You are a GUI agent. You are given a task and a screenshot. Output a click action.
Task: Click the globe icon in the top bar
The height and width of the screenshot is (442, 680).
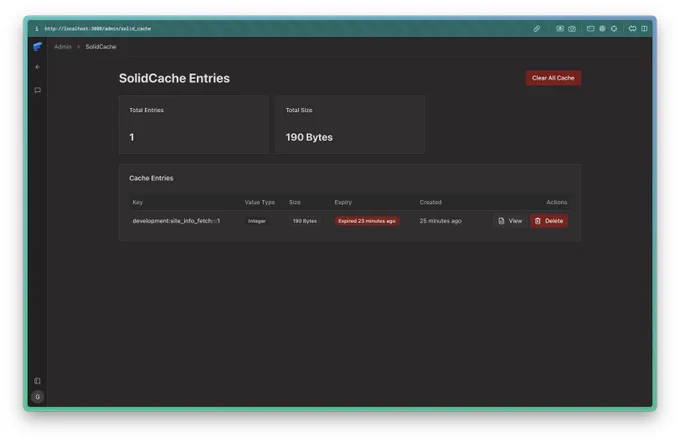[602, 29]
